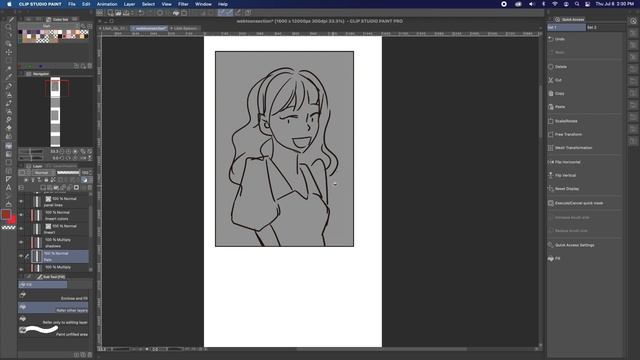The width and height of the screenshot is (640, 360).
Task: Select Enclose and fill sub tool
Action: (x=53, y=296)
